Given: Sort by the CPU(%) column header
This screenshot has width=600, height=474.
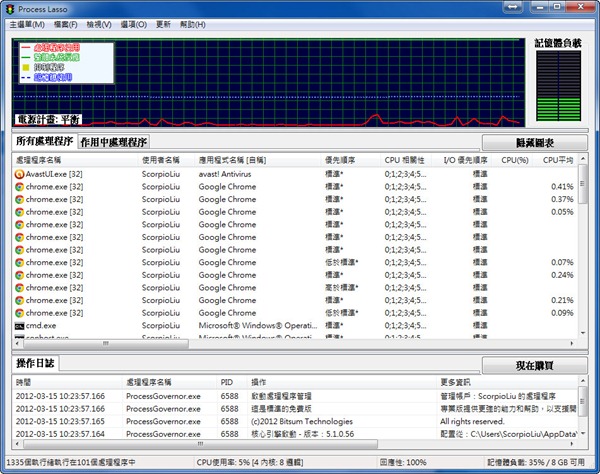Looking at the screenshot, I should 515,159.
